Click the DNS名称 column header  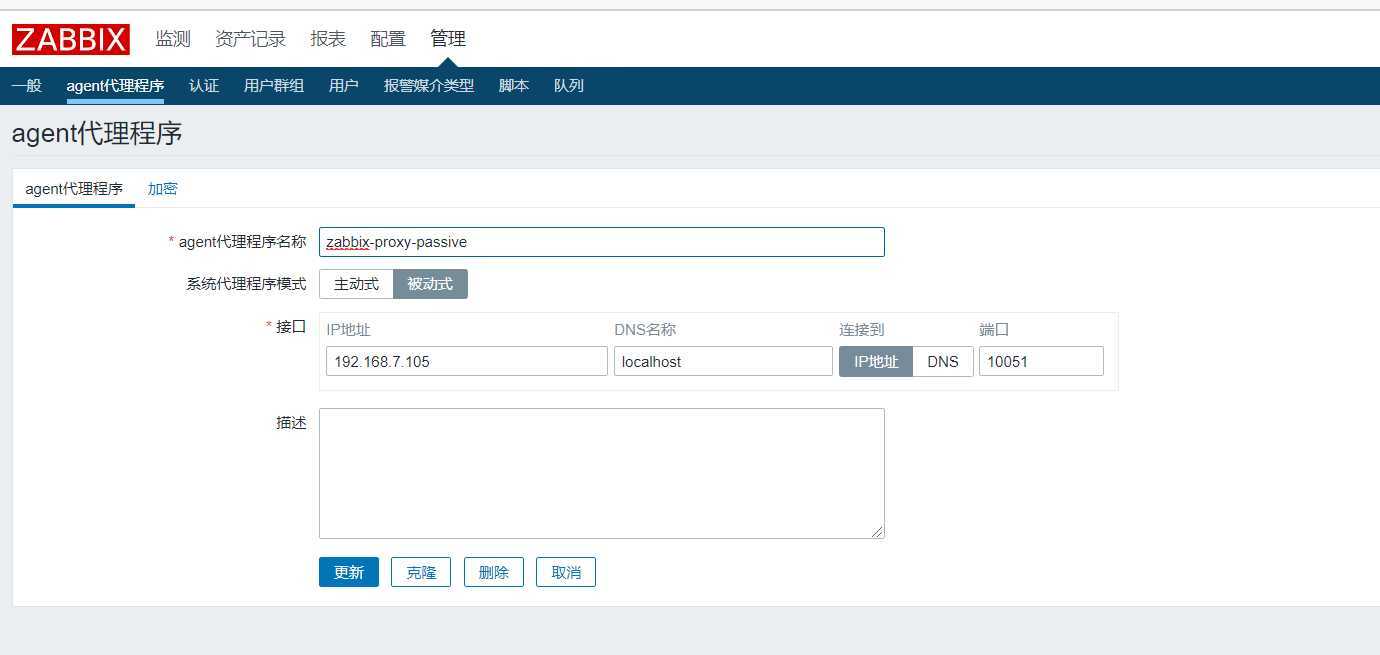coord(645,330)
